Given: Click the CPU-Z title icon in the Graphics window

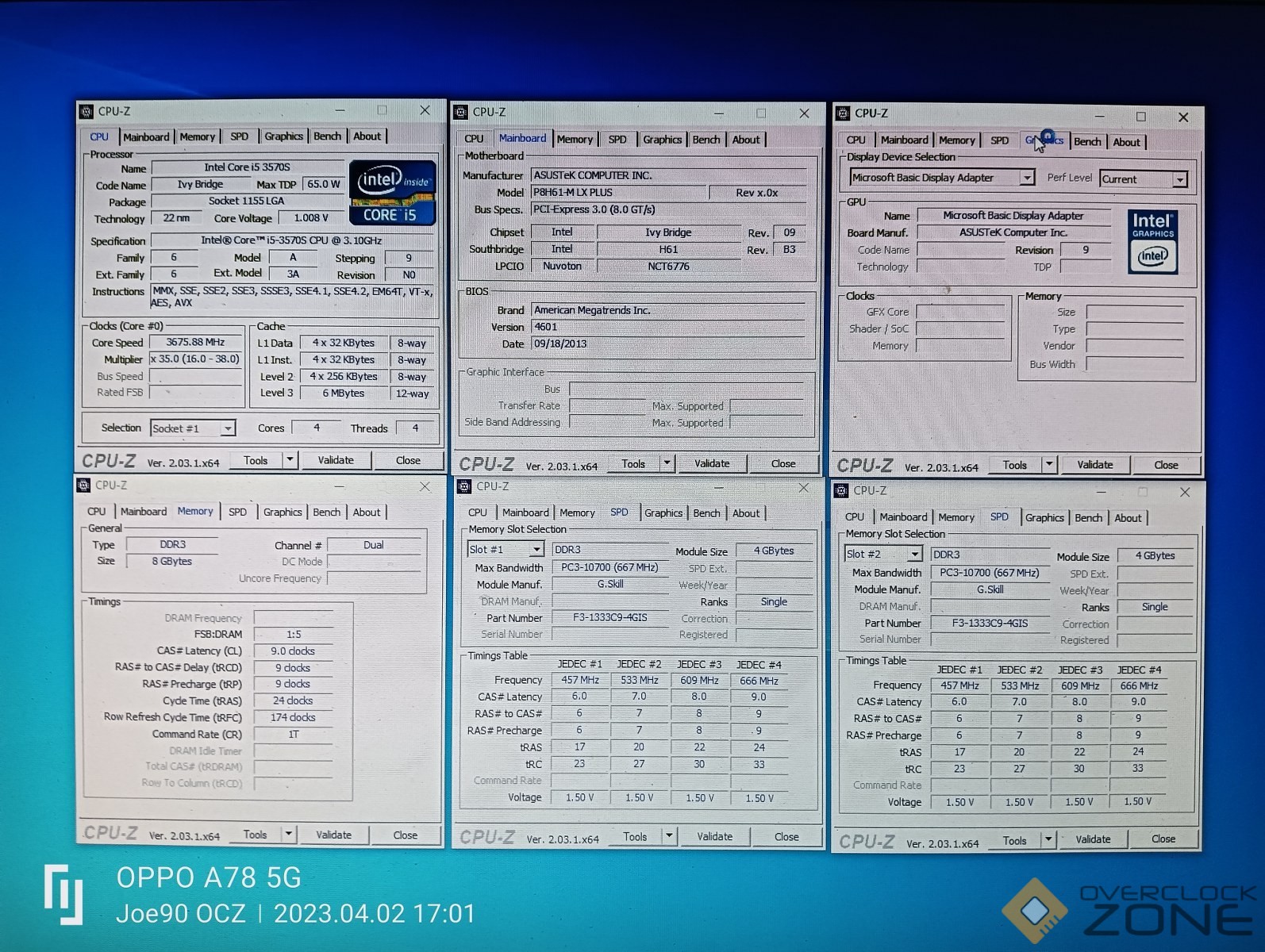Looking at the screenshot, I should pos(843,113).
